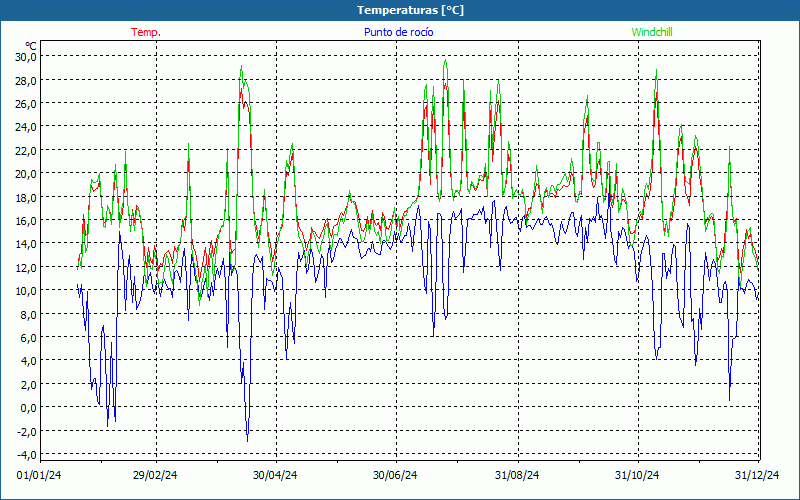Click the 31/08/24 date label
This screenshot has width=800, height=500.
click(517, 475)
